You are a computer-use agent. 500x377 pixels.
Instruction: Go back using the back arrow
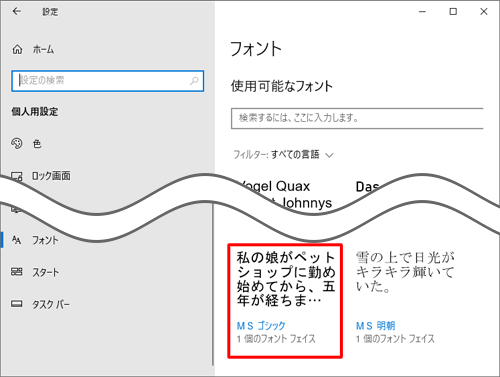pos(17,12)
